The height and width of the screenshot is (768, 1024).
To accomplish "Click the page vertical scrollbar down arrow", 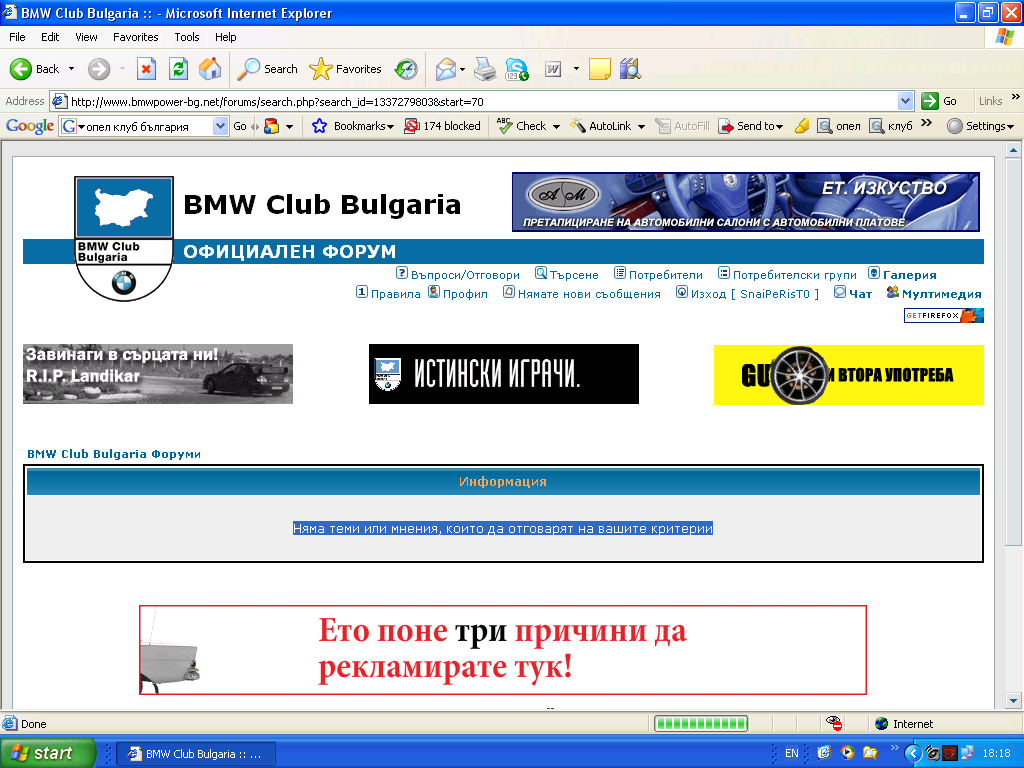I will pos(1013,701).
